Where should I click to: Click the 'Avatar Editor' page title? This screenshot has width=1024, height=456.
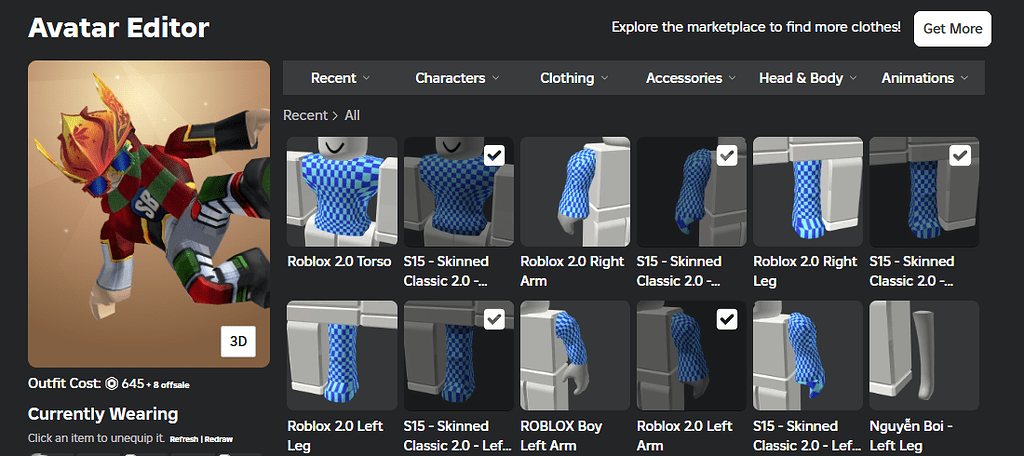pyautogui.click(x=119, y=28)
